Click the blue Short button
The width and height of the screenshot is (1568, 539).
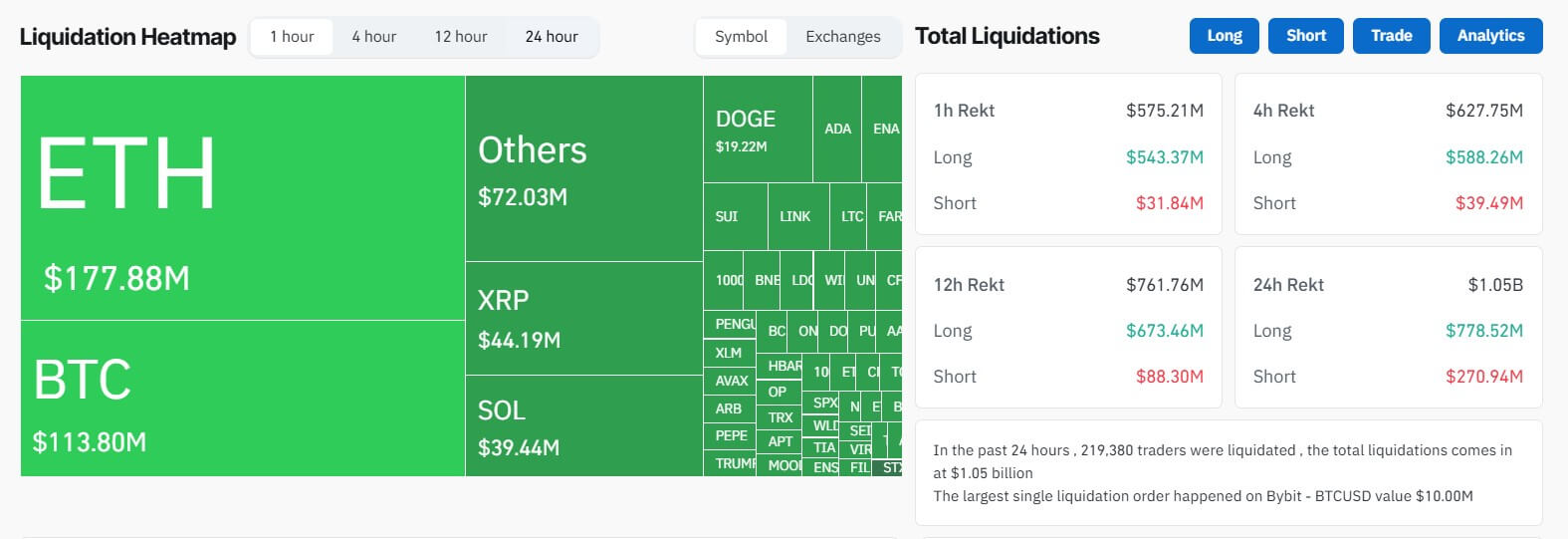click(1305, 36)
